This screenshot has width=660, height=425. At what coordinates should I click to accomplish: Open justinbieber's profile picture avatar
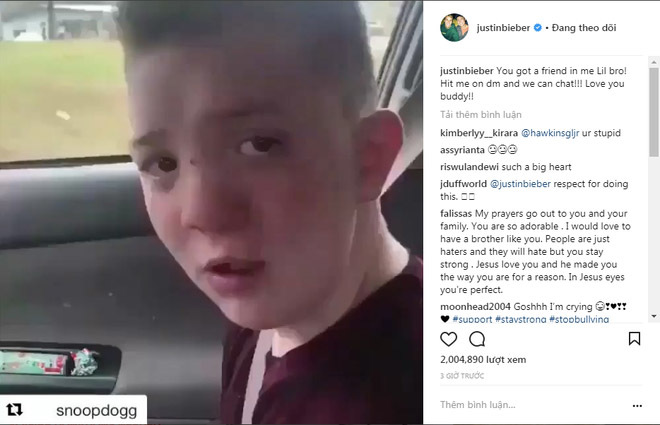point(454,28)
